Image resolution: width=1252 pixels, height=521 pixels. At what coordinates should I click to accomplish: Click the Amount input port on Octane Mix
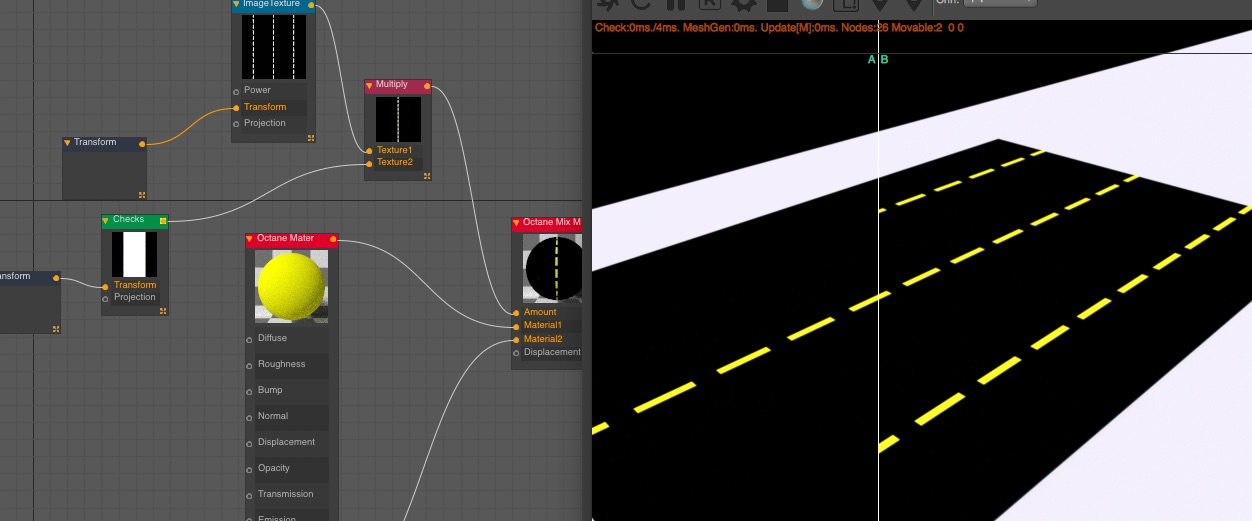pyautogui.click(x=516, y=313)
